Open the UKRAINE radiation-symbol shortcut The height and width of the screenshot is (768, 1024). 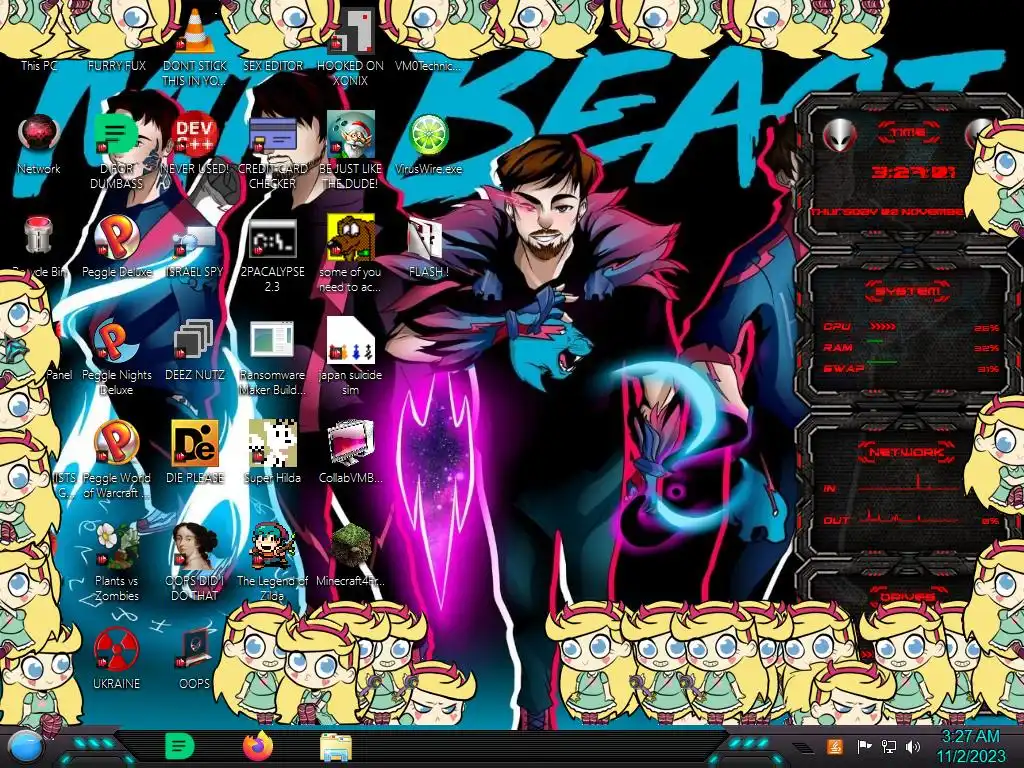click(116, 649)
